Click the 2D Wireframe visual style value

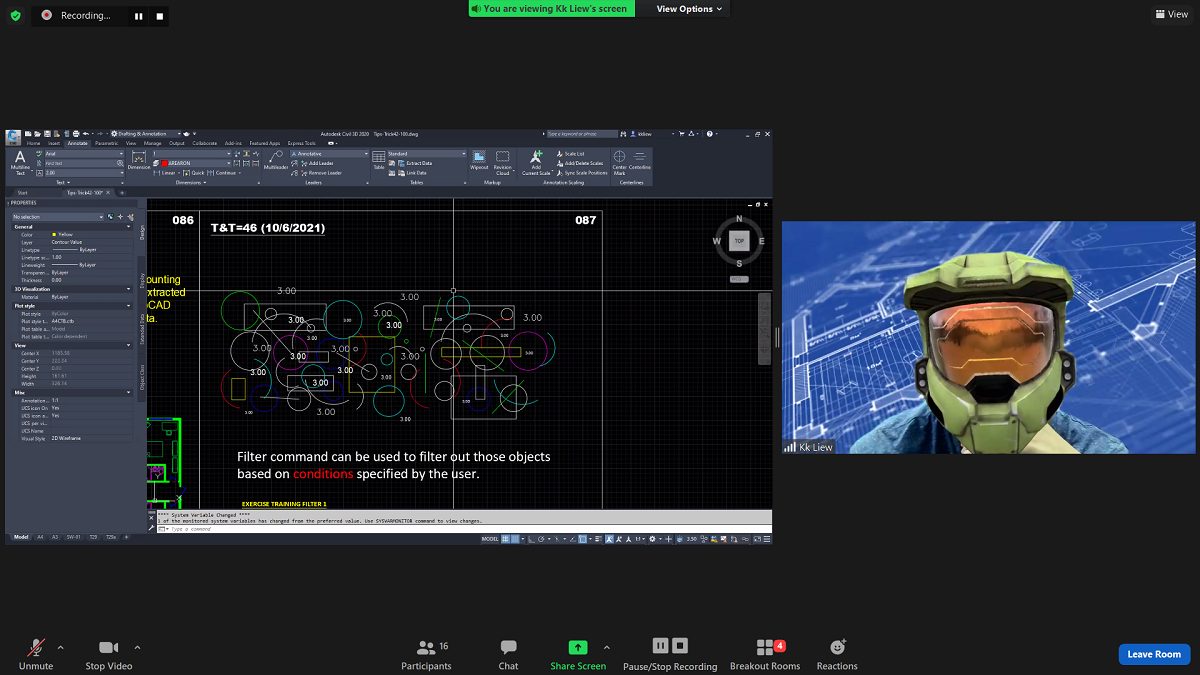click(66, 438)
